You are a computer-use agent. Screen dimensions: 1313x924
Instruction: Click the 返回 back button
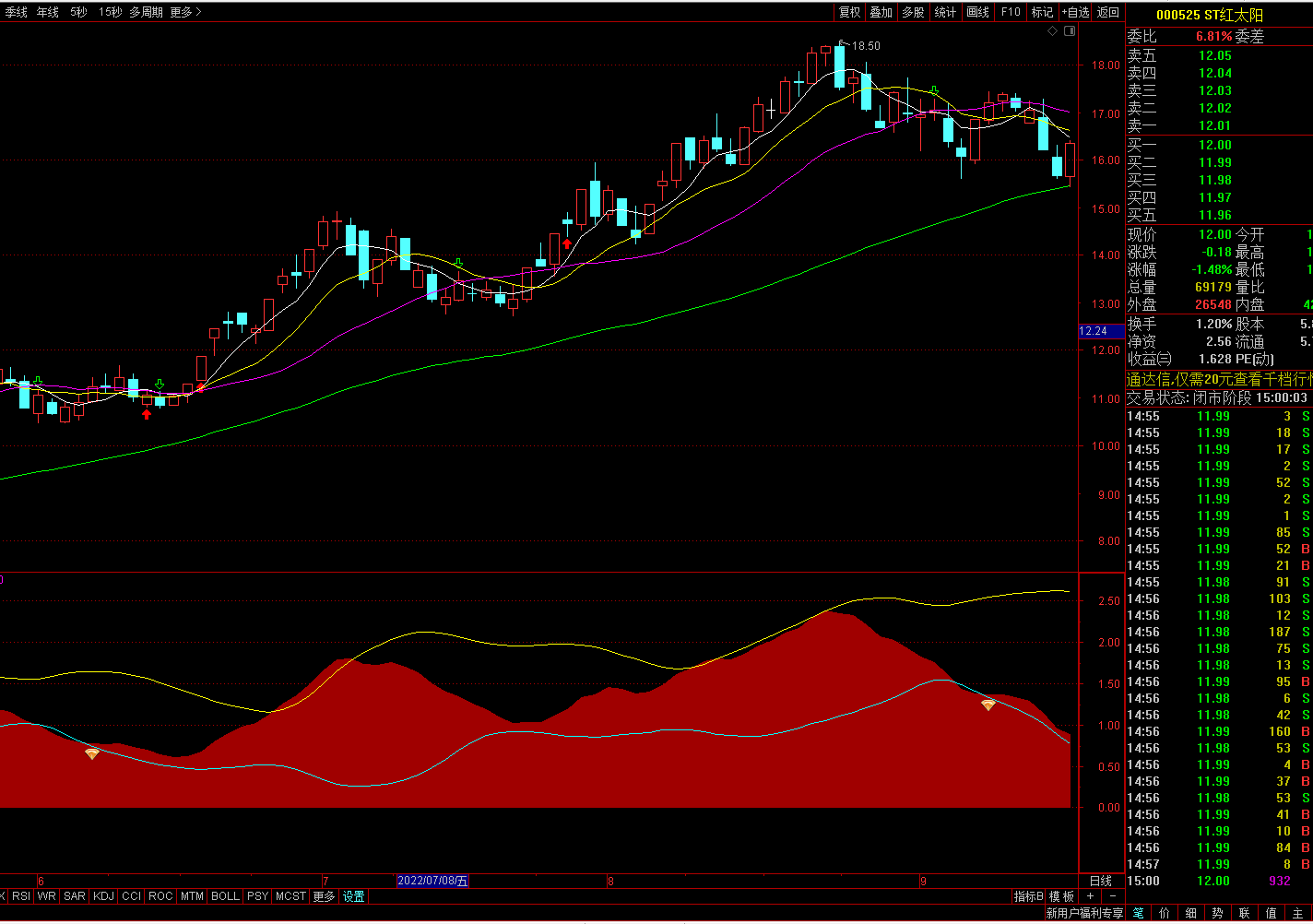tap(1108, 12)
